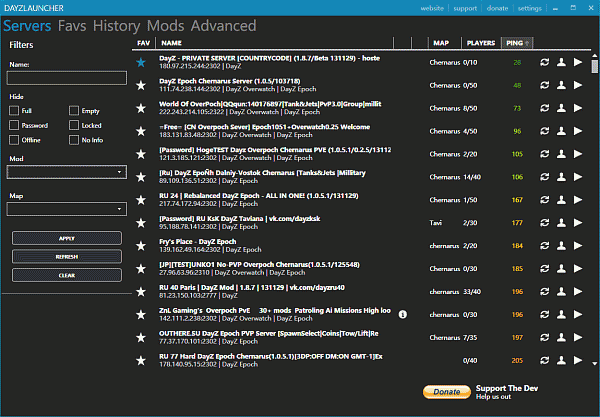Click ping value 177 on the Taviana row
The height and width of the screenshot is (417, 600).
pyautogui.click(x=517, y=223)
